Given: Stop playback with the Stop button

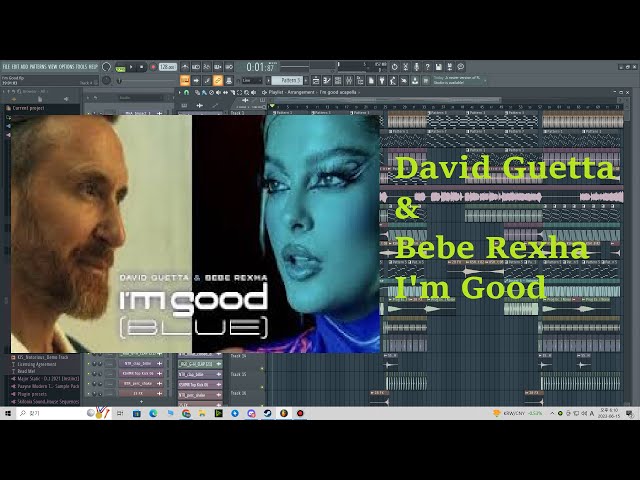Looking at the screenshot, I should [x=141, y=67].
